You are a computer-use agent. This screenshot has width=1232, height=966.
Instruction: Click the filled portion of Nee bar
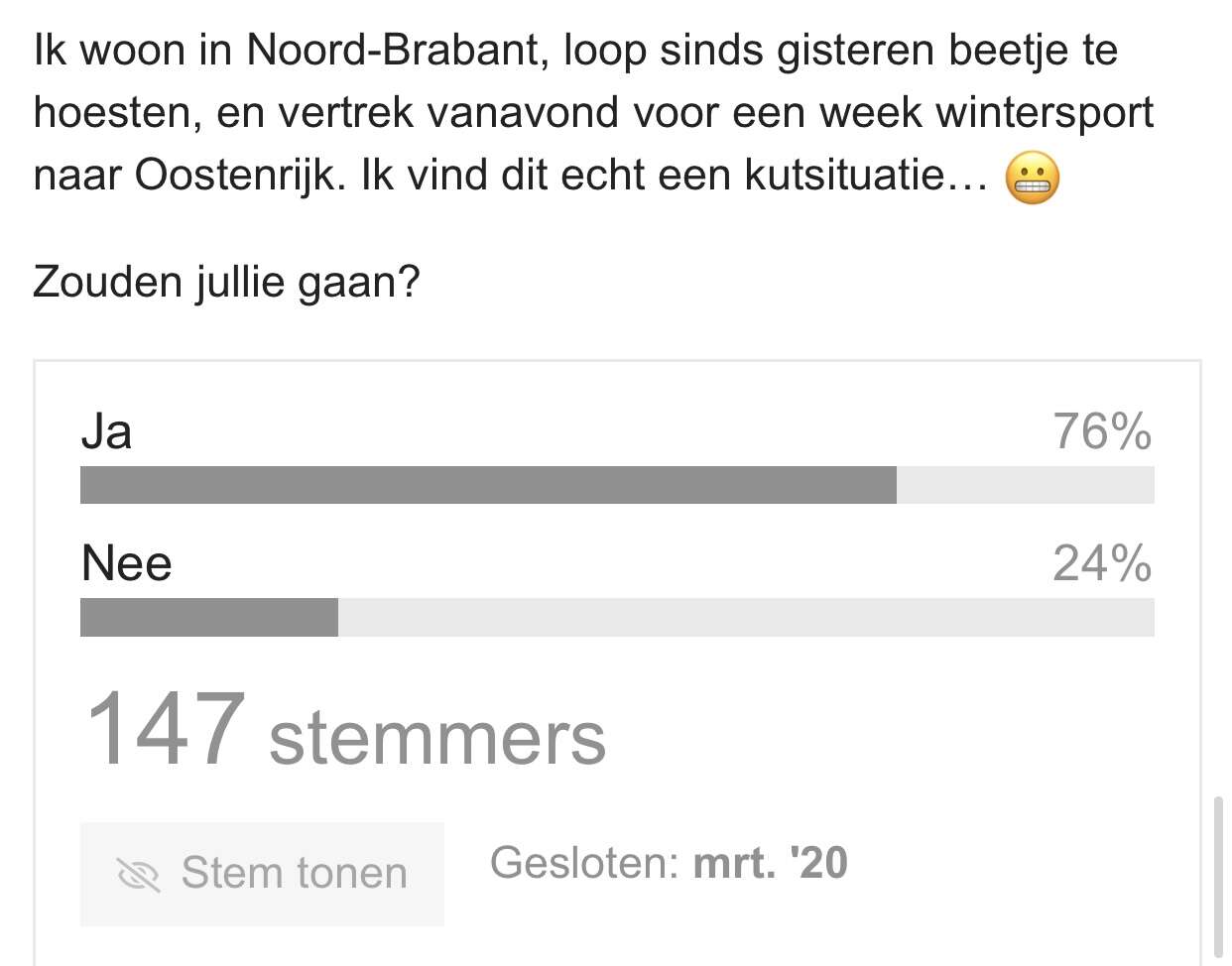click(209, 617)
